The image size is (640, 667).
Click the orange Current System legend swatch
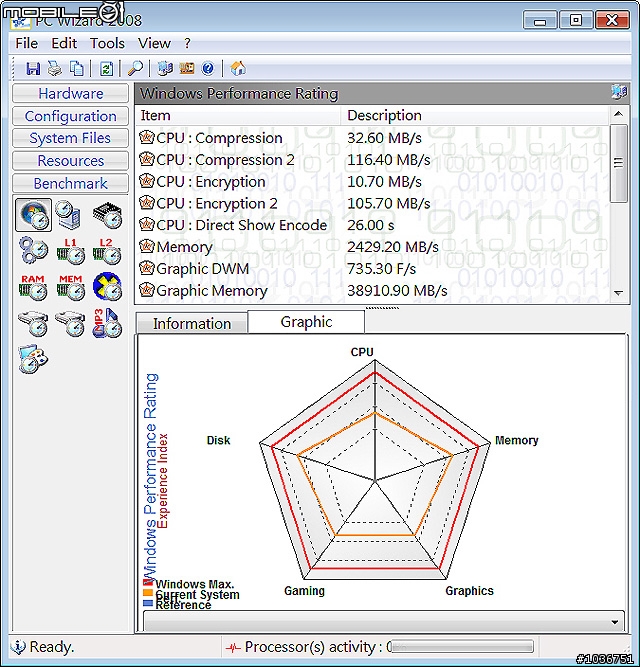[x=148, y=592]
